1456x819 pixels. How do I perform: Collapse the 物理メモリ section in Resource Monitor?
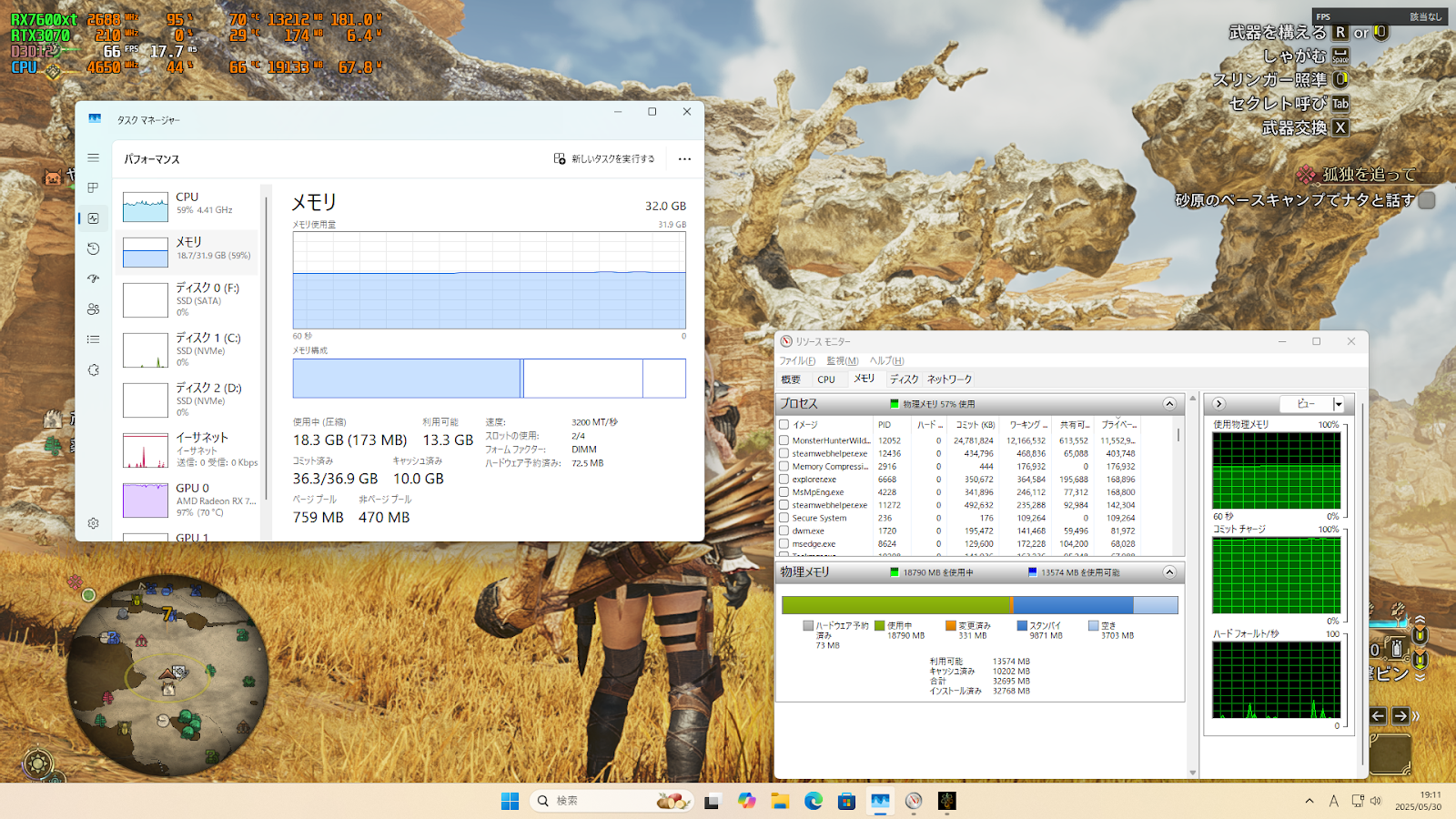1169,572
